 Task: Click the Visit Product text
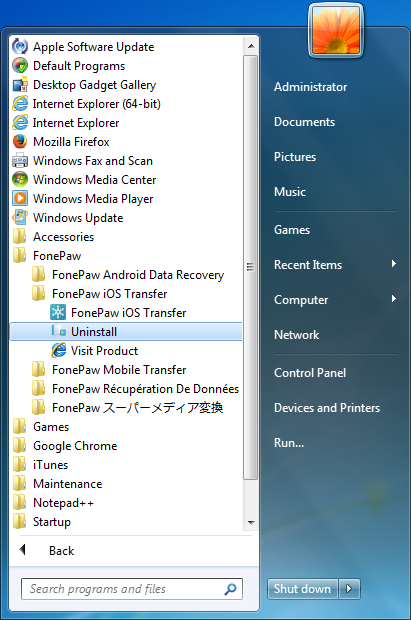(104, 350)
